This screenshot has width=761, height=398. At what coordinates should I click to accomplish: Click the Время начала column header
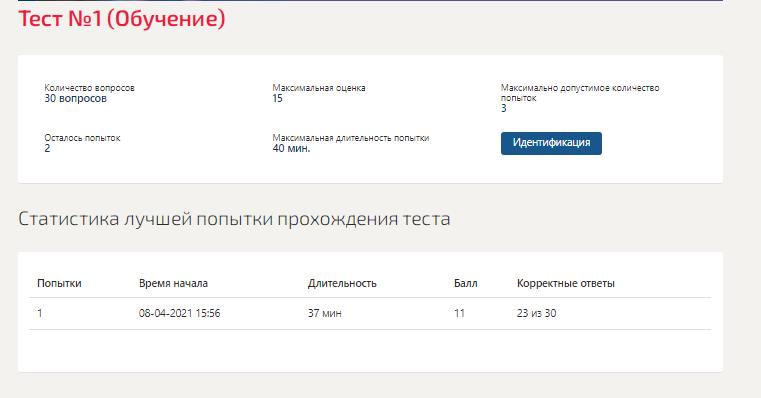click(173, 283)
